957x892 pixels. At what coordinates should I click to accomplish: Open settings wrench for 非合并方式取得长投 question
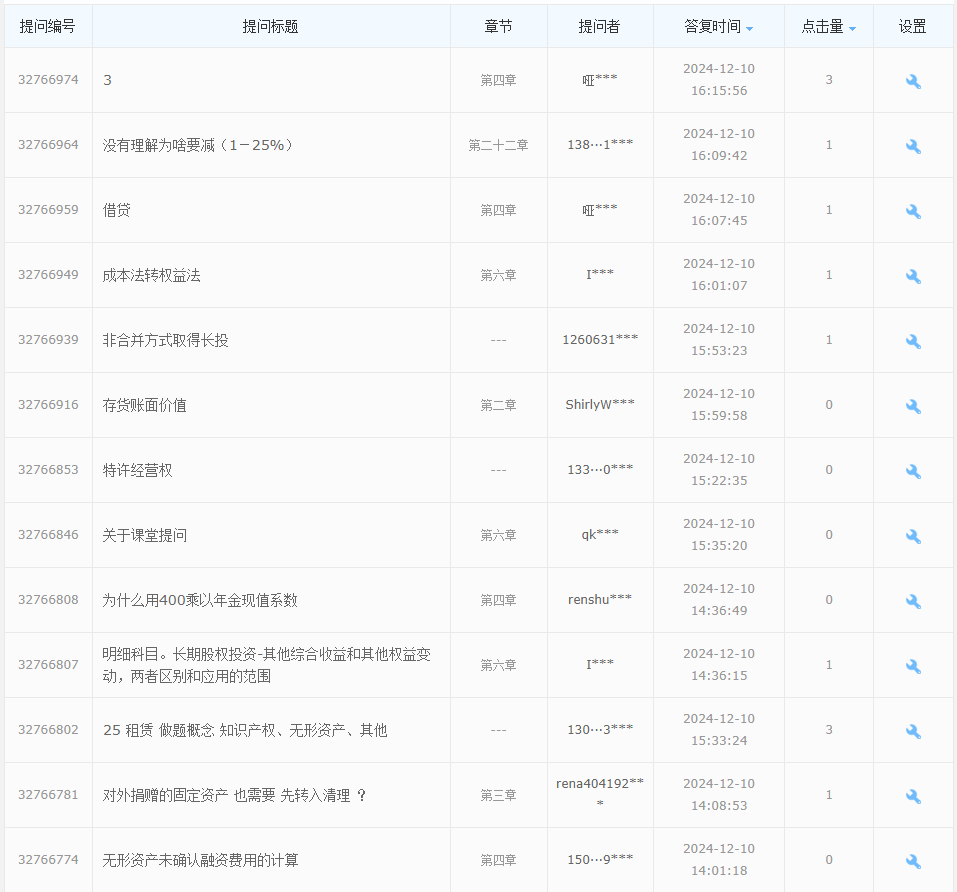[912, 340]
